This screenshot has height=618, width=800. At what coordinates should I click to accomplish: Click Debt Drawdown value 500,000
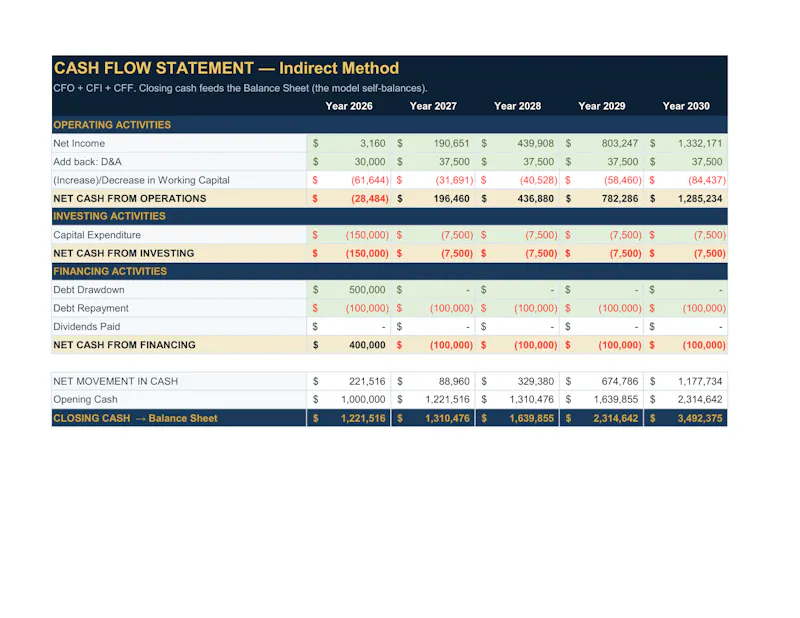tap(367, 290)
